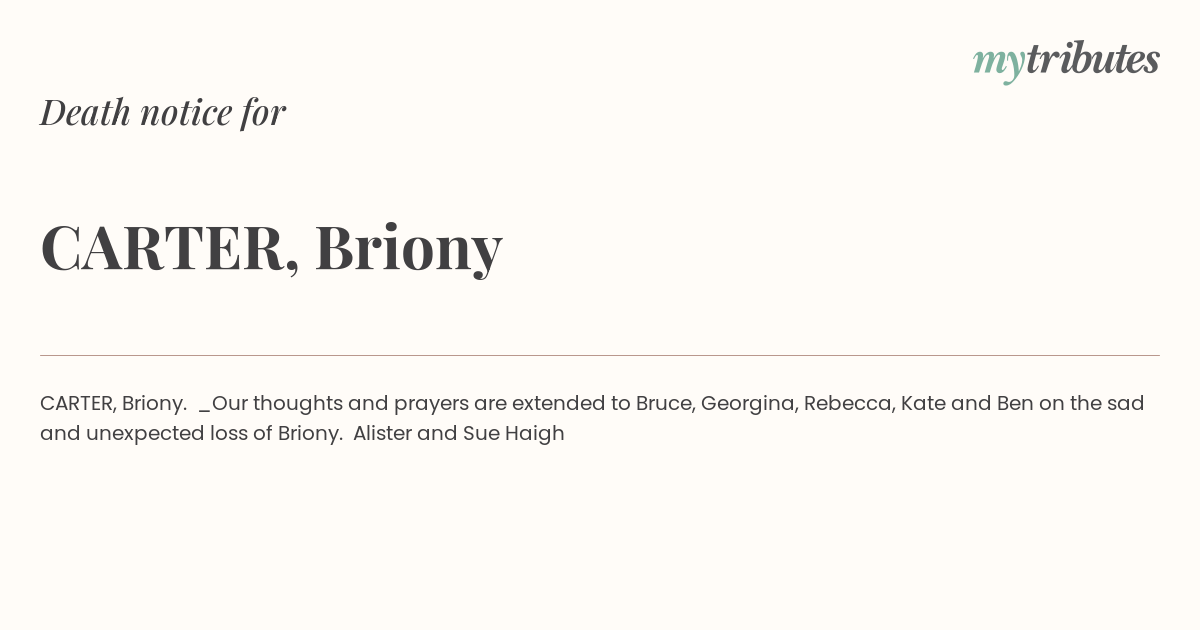Click "Sue Haigh" ending the notice
Screen dimensions: 1200x630
(513, 433)
